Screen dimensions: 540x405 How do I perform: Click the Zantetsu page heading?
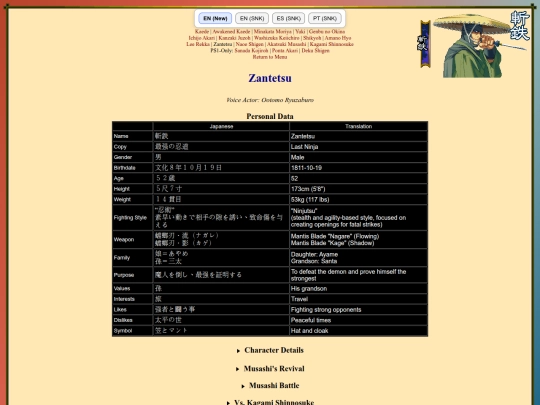pyautogui.click(x=270, y=78)
